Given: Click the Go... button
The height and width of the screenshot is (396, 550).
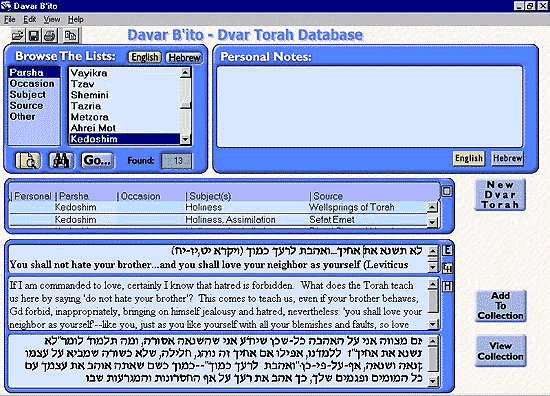Looking at the screenshot, I should [98, 161].
